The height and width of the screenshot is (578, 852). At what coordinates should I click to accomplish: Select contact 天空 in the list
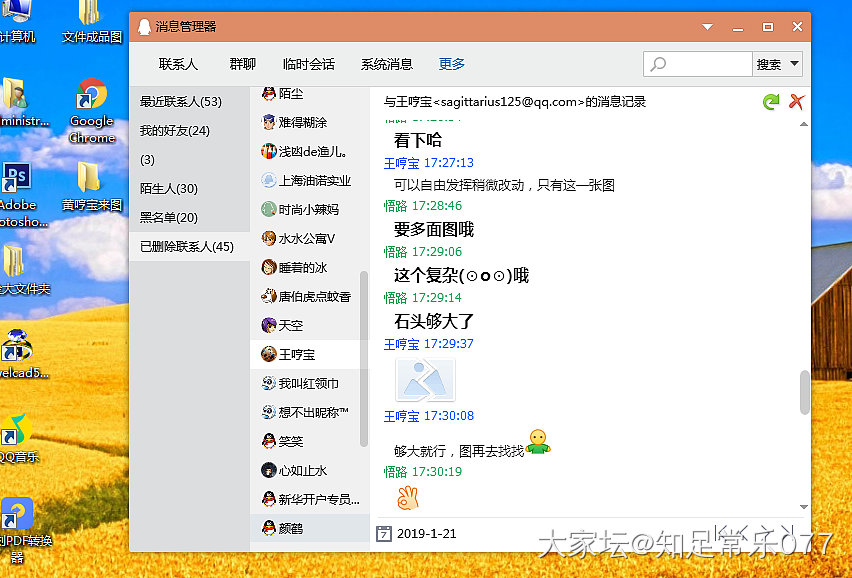pyautogui.click(x=290, y=326)
